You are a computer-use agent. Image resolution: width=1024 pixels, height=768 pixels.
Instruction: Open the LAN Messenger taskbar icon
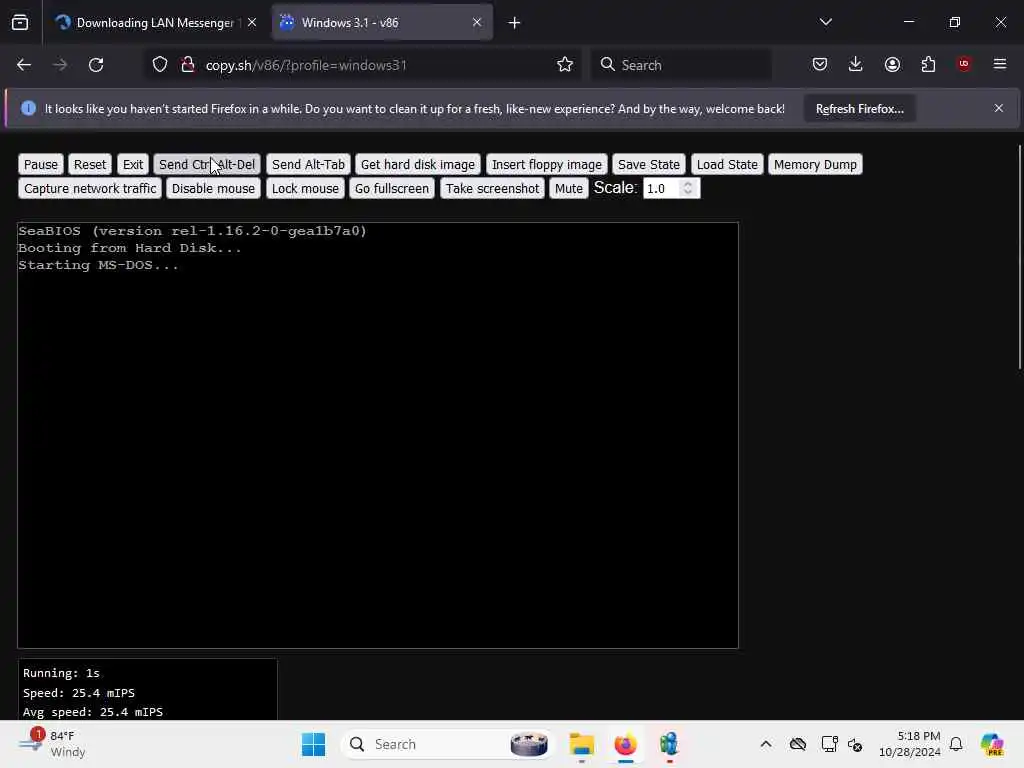coord(669,744)
